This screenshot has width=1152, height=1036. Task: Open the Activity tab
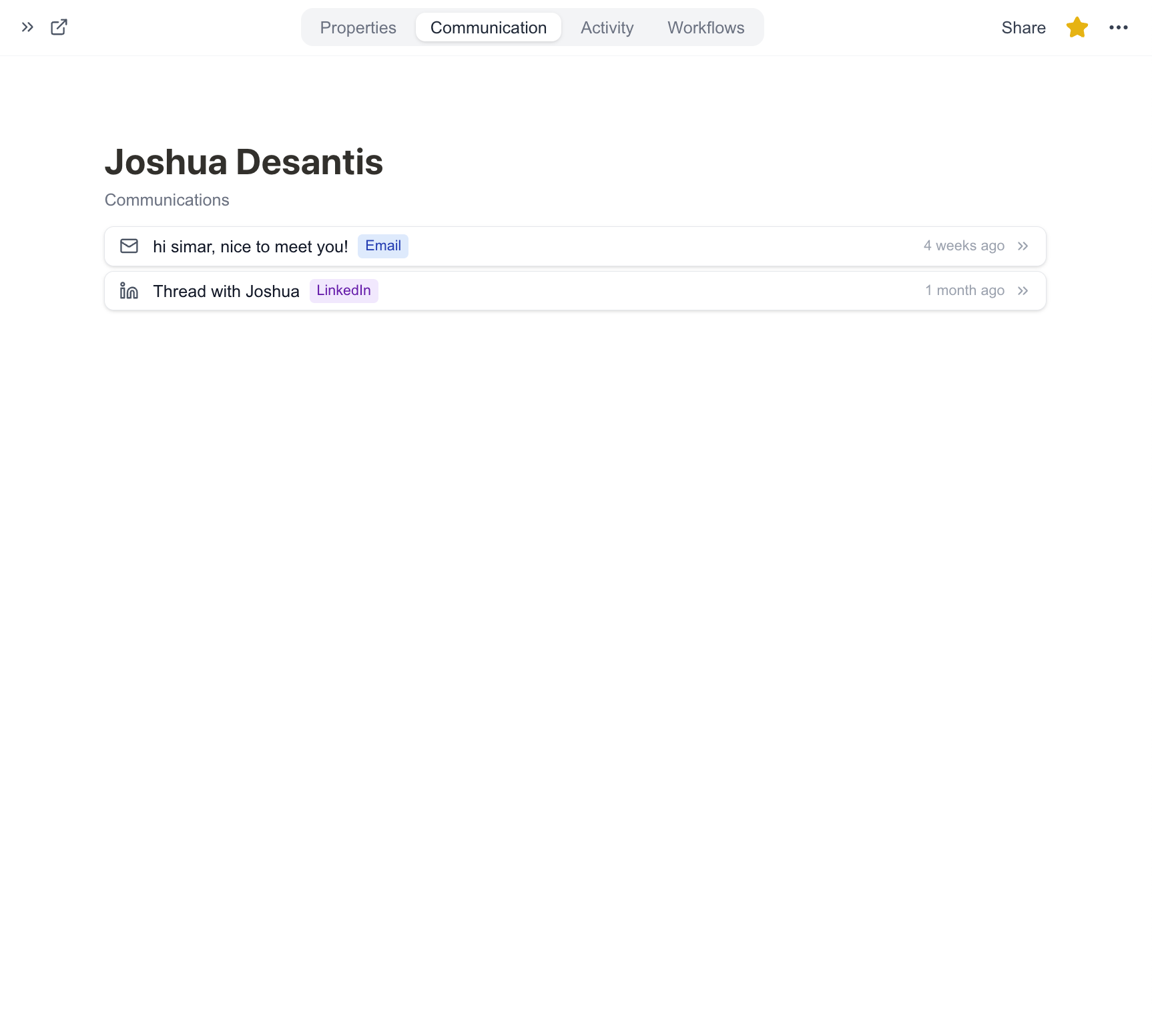[x=607, y=27]
